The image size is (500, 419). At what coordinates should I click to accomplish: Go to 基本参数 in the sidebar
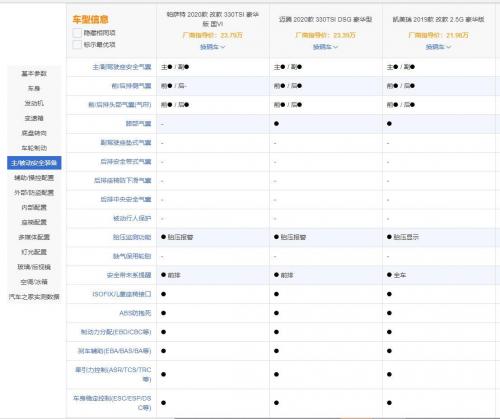(34, 73)
